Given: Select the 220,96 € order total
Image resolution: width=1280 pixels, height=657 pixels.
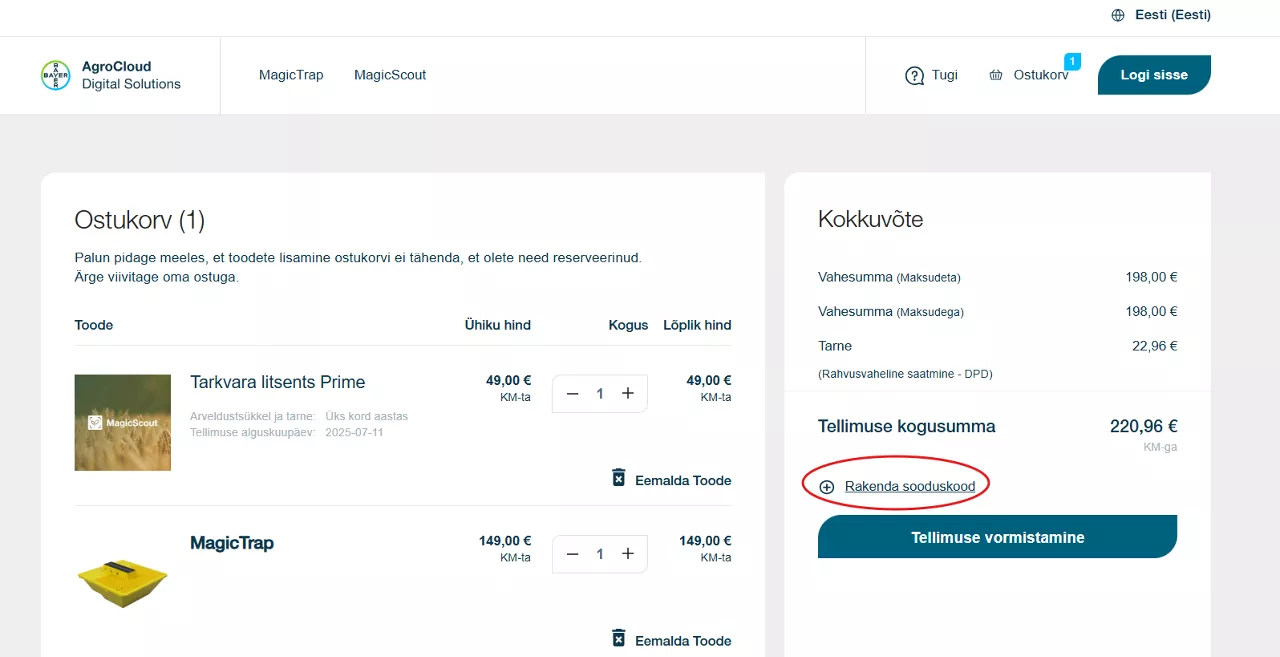Looking at the screenshot, I should point(1143,426).
